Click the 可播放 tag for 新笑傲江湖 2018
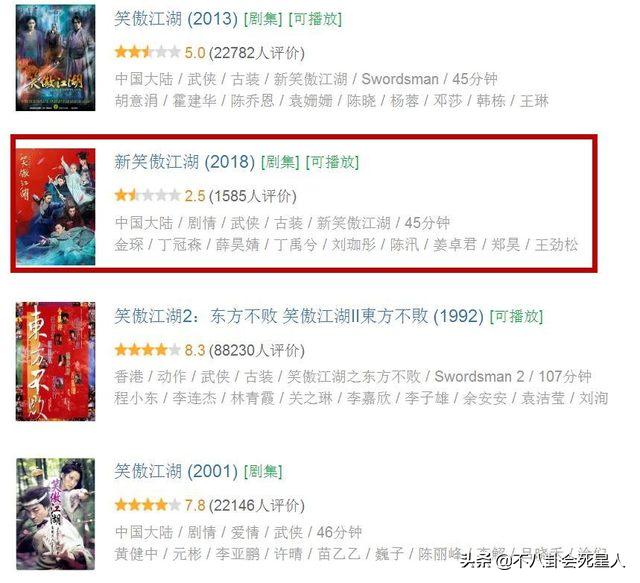The image size is (640, 583). click(332, 162)
